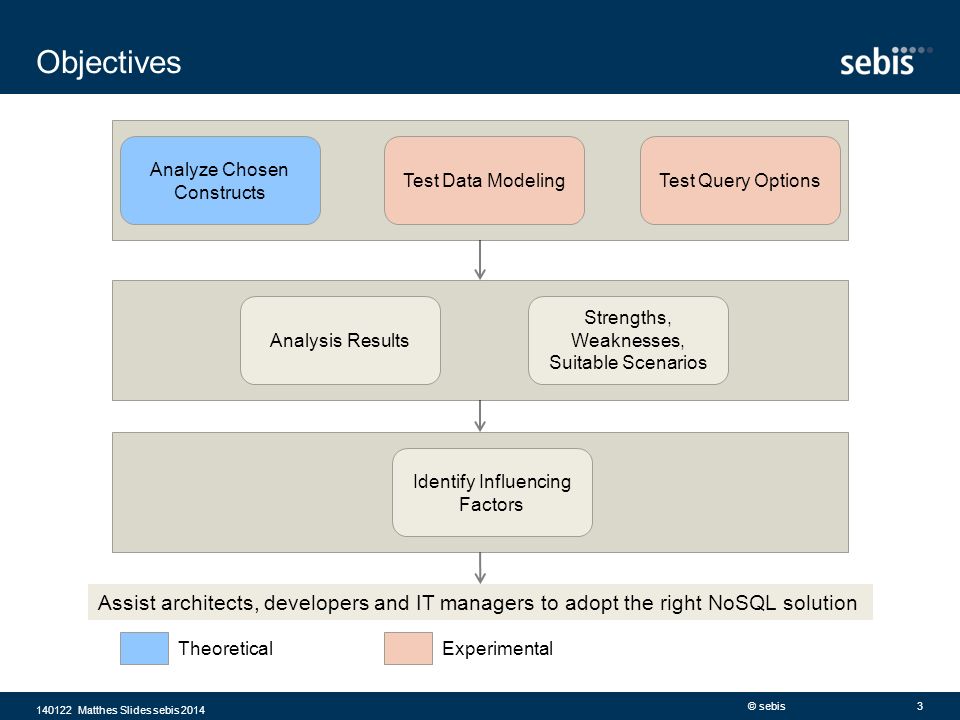960x720 pixels.
Task: Click the arrow below the top row
Action: tap(480, 260)
